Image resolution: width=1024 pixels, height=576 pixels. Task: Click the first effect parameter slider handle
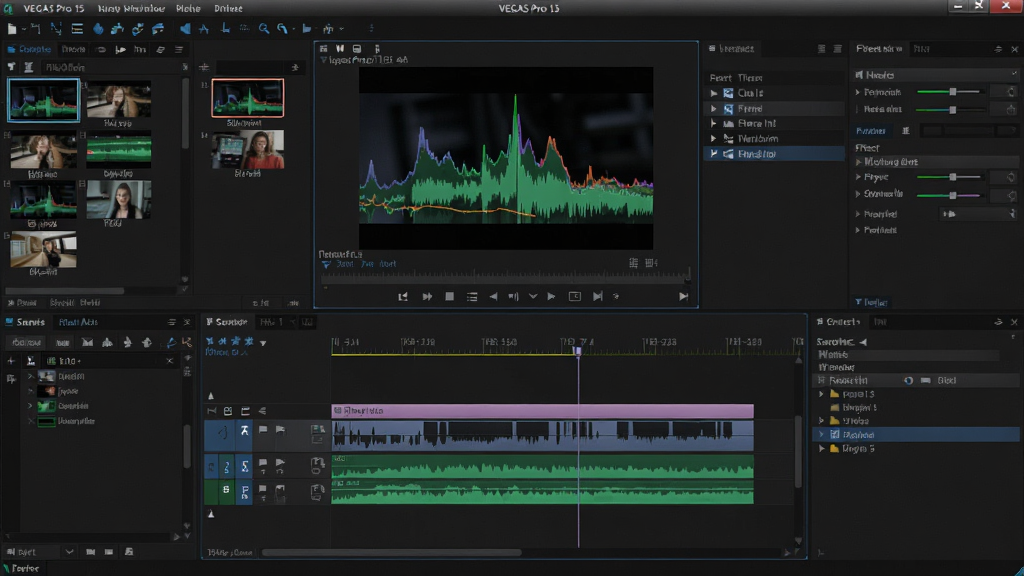(x=953, y=92)
